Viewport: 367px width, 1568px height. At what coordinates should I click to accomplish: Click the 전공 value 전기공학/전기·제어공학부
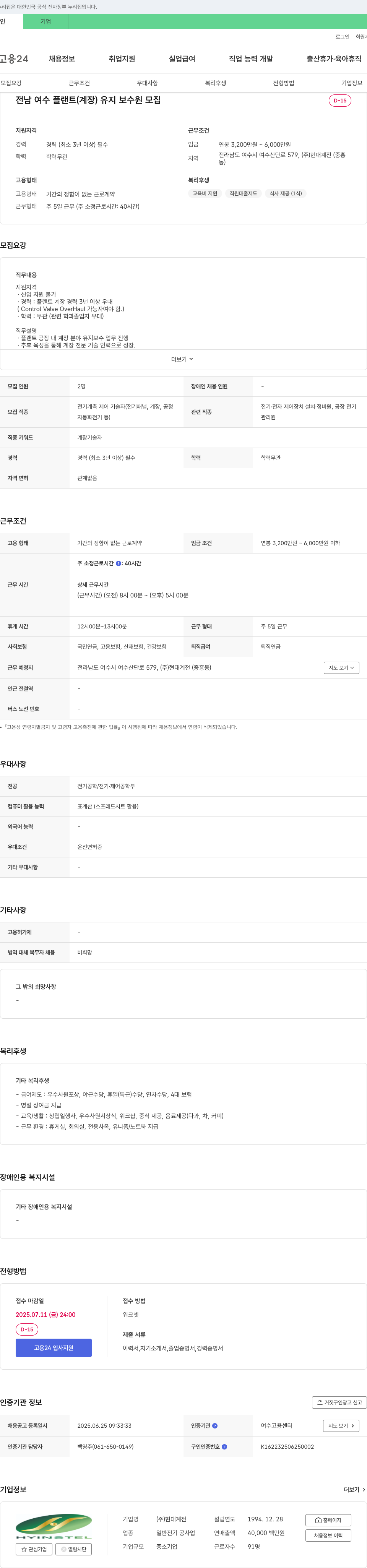coord(106,786)
